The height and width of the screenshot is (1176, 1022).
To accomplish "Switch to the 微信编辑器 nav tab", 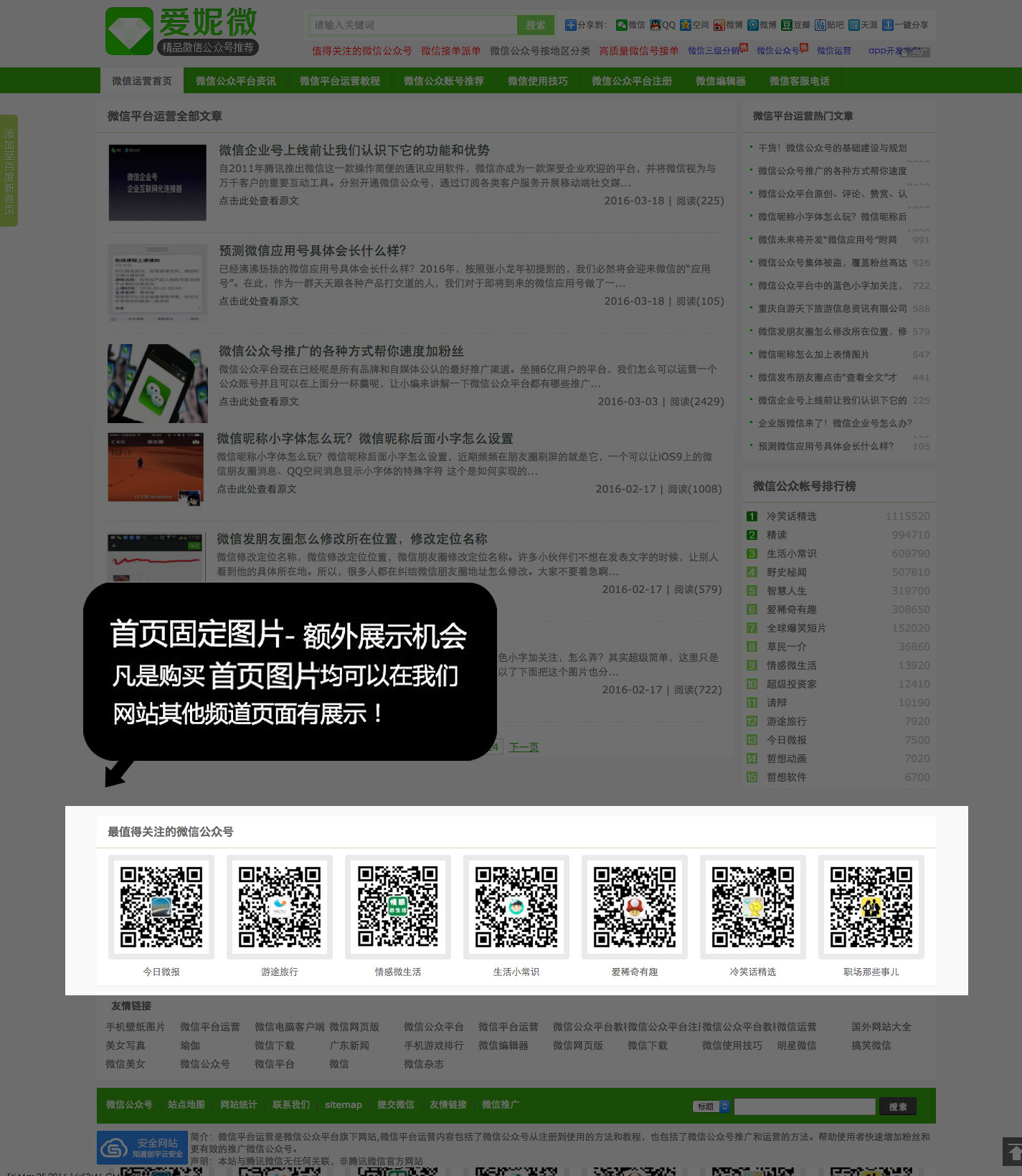I will pos(720,81).
